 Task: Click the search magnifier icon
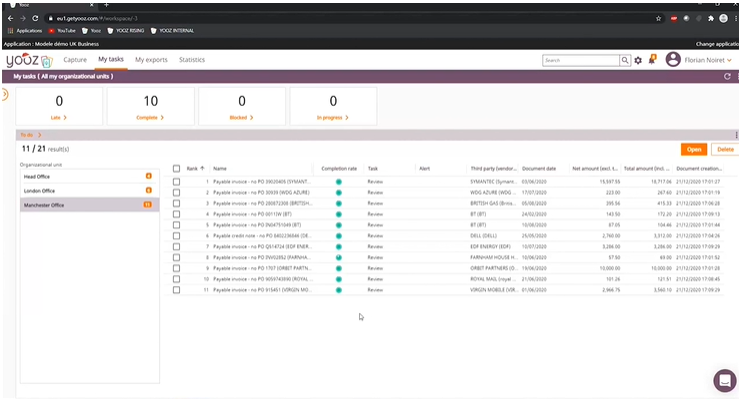click(625, 60)
